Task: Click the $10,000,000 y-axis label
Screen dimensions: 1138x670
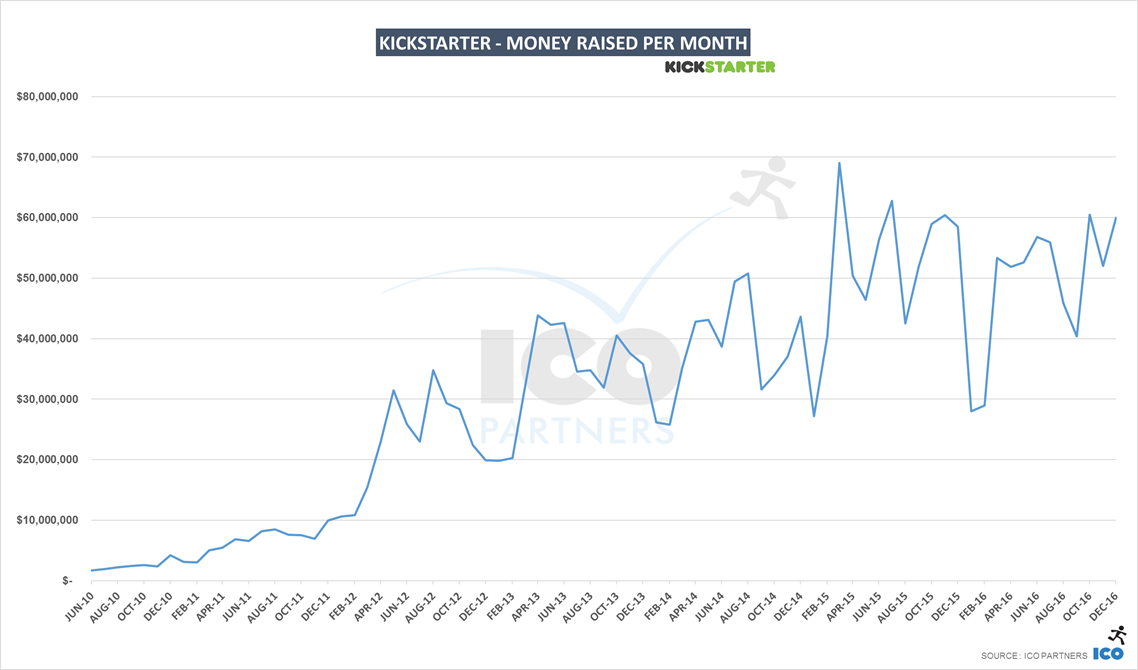Action: tap(51, 520)
